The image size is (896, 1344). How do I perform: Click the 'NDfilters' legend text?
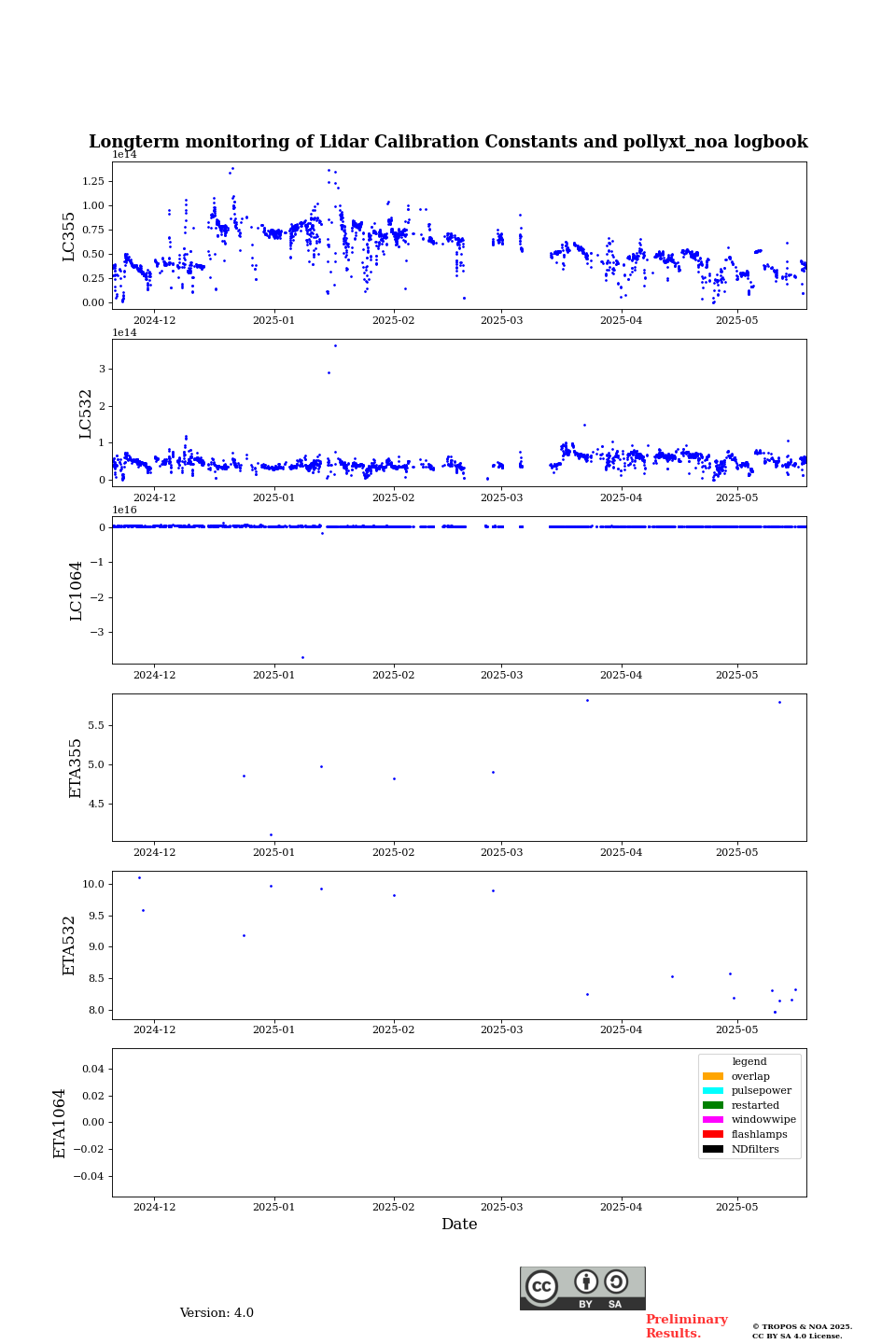(x=755, y=1150)
